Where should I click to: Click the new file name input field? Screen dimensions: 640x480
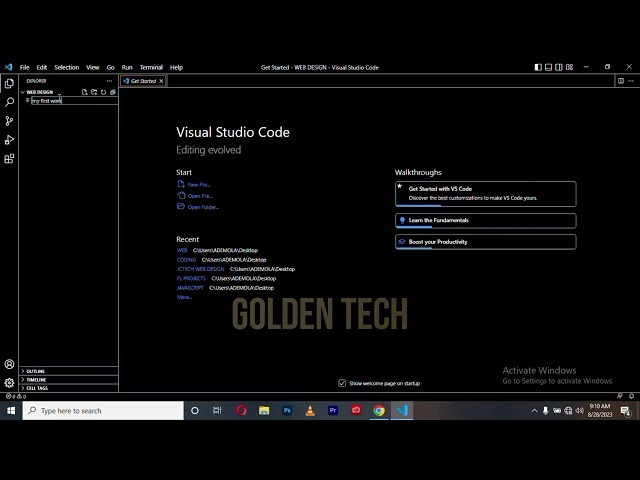pos(75,101)
